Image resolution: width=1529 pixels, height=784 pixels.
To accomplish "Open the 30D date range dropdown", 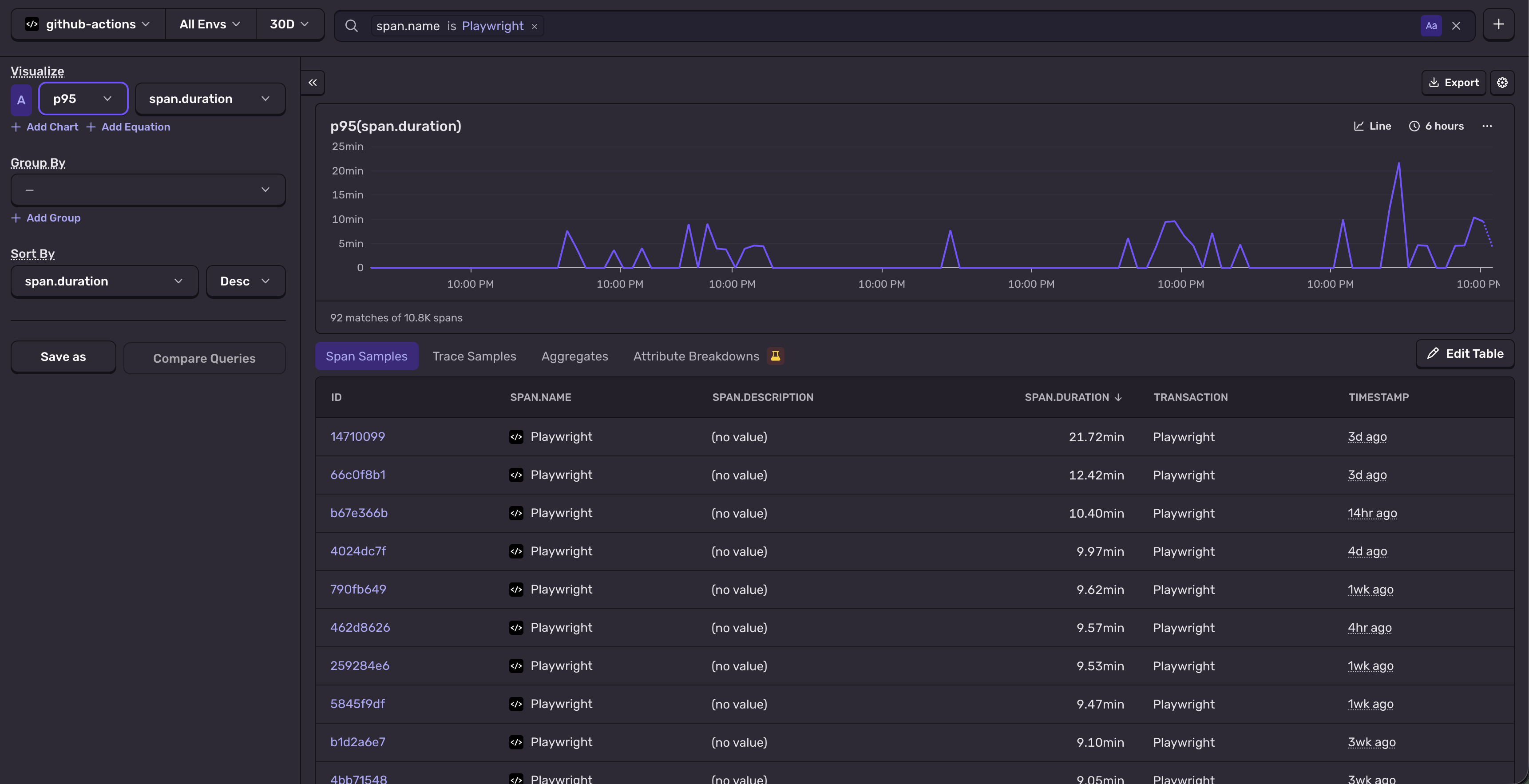I will pos(289,24).
